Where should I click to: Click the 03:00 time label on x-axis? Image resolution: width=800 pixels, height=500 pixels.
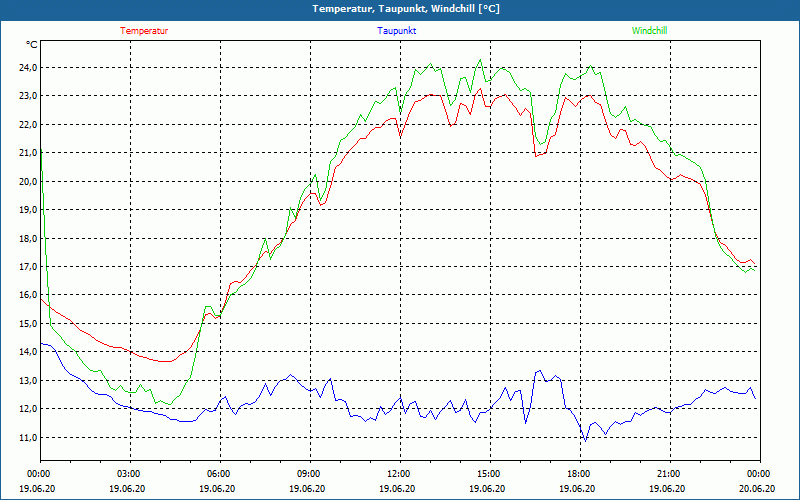pyautogui.click(x=128, y=474)
